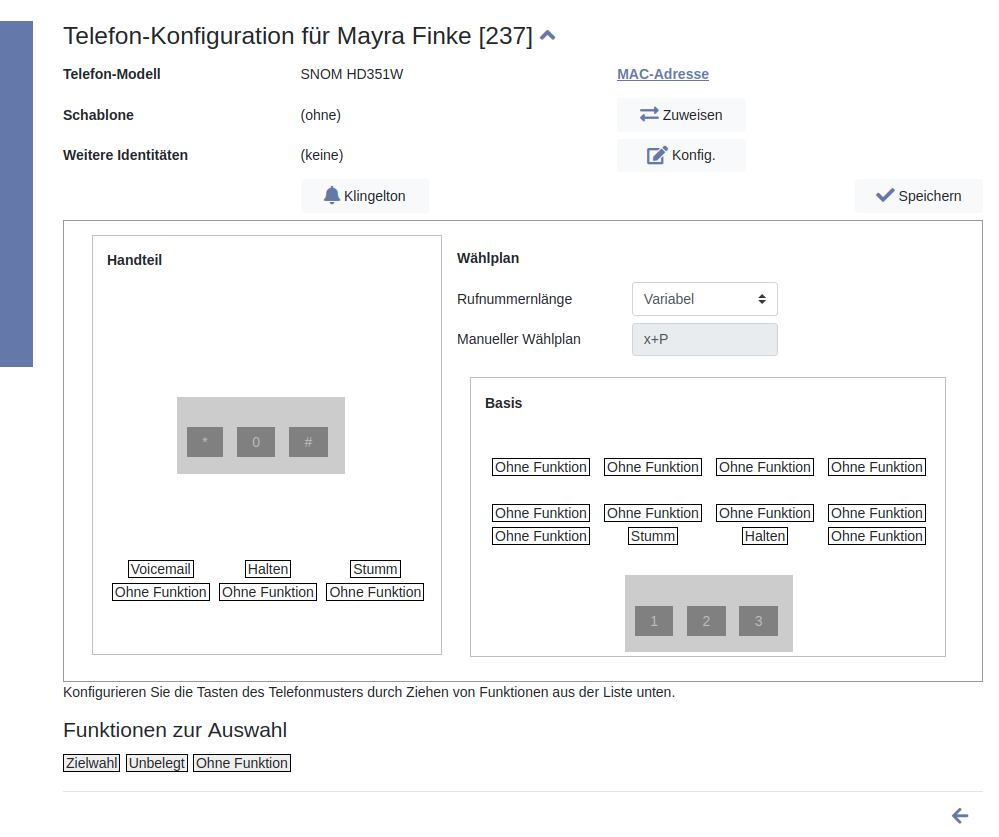Open the MAC-Adresse link
This screenshot has height=837, width=999.
tap(663, 74)
